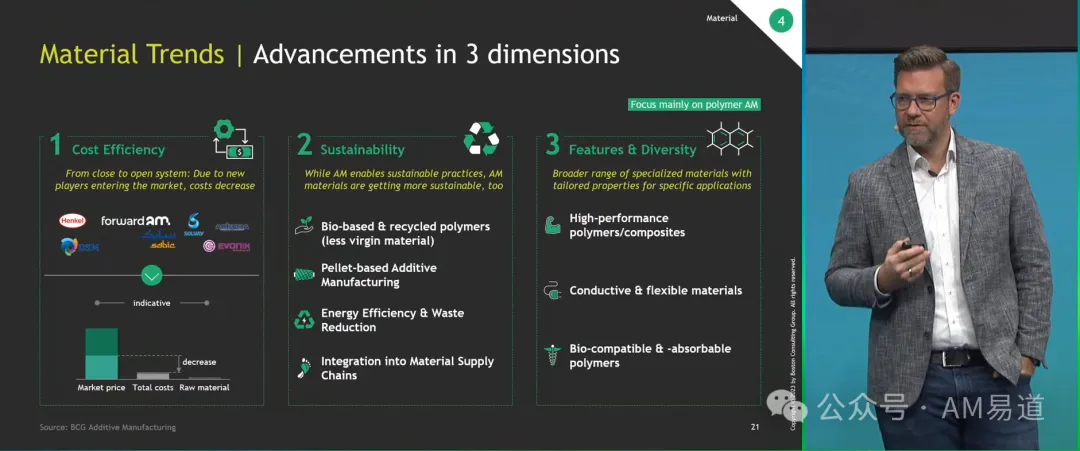The height and width of the screenshot is (451, 1080).
Task: Click the 'Cost Efficiency' heading
Action: tap(118, 149)
